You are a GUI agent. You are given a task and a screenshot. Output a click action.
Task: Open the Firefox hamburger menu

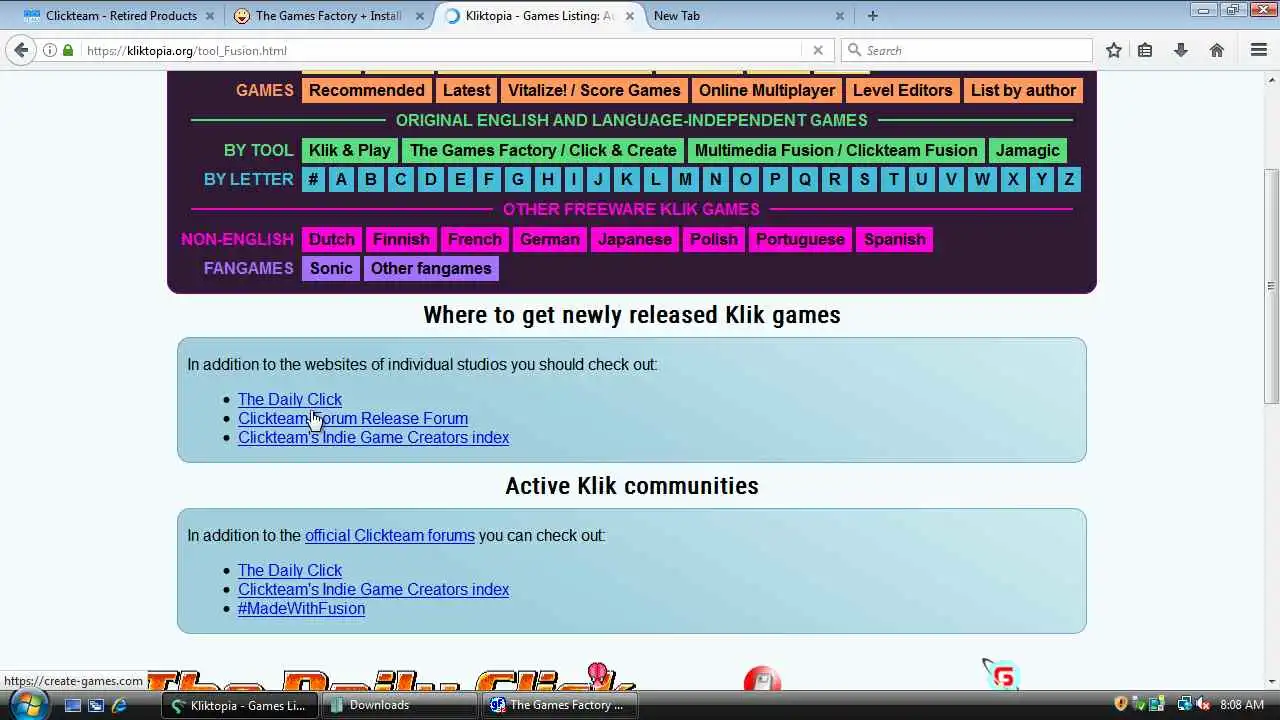[1259, 50]
